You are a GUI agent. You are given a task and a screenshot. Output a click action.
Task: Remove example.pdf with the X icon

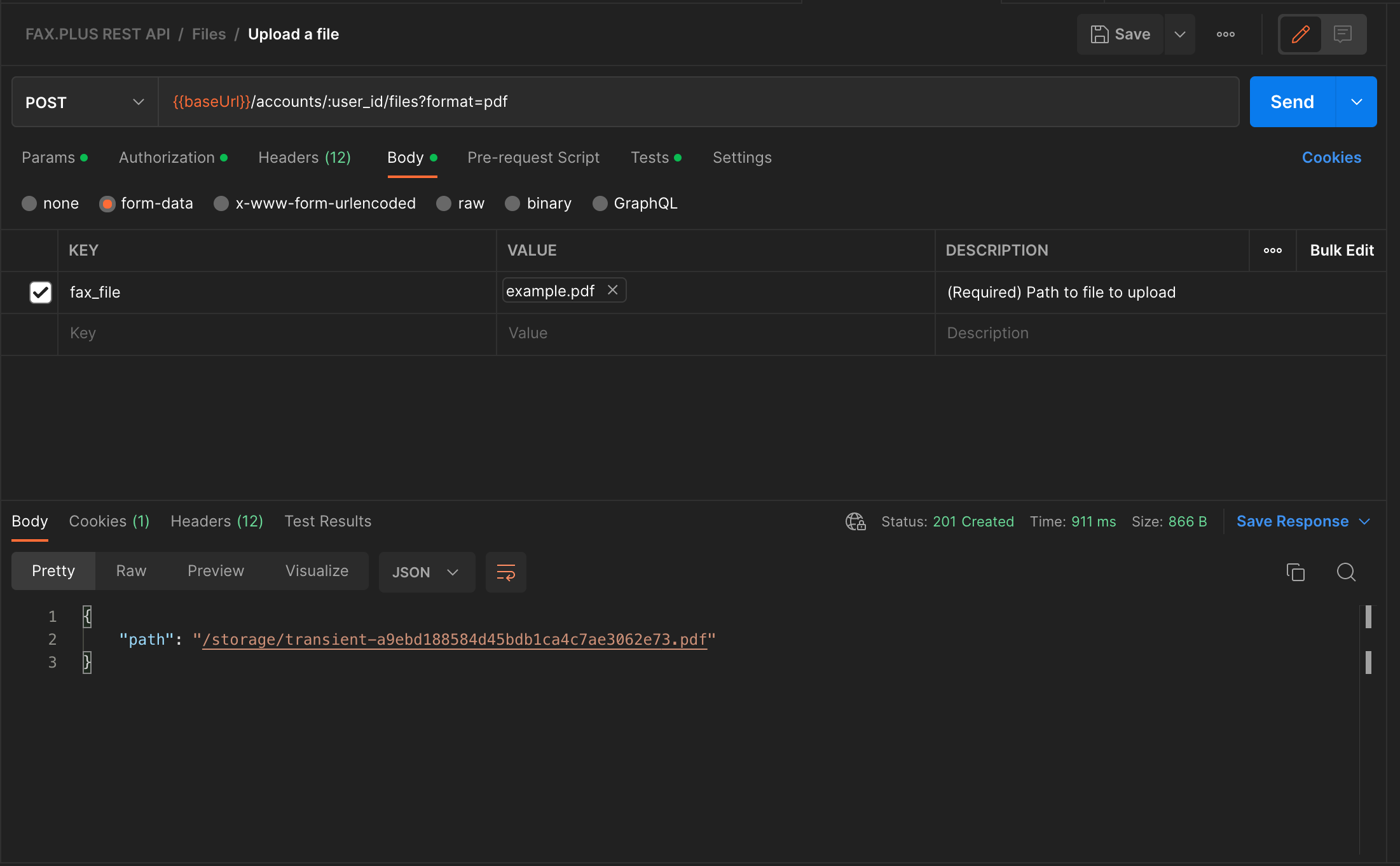point(612,291)
